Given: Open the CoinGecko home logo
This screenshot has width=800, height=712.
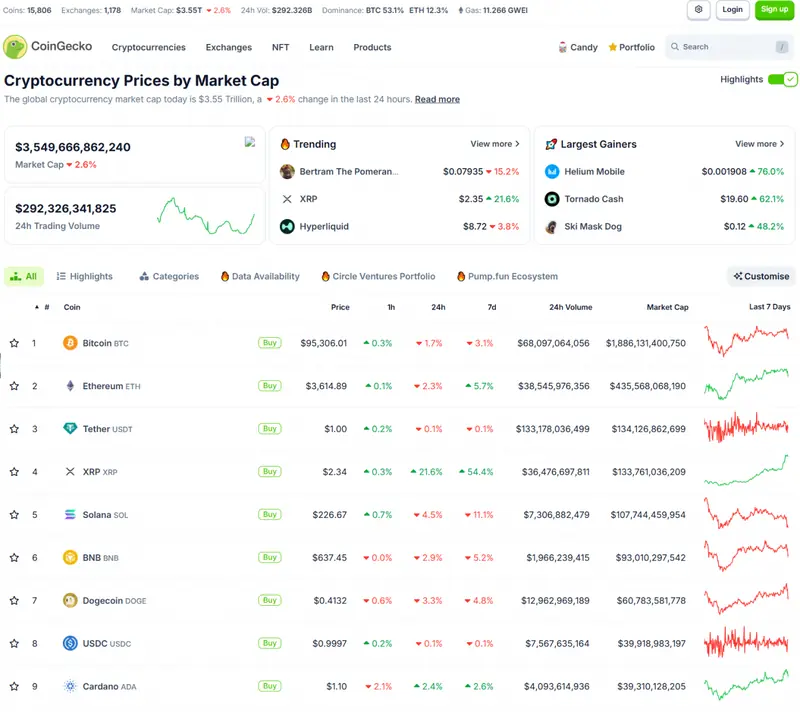Looking at the screenshot, I should point(47,47).
